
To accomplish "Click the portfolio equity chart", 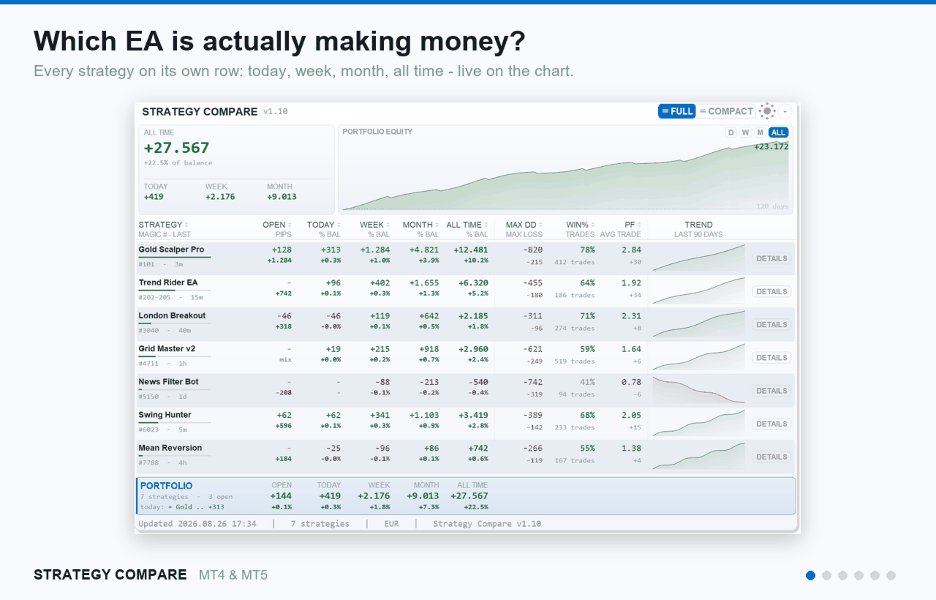I will tap(565, 176).
